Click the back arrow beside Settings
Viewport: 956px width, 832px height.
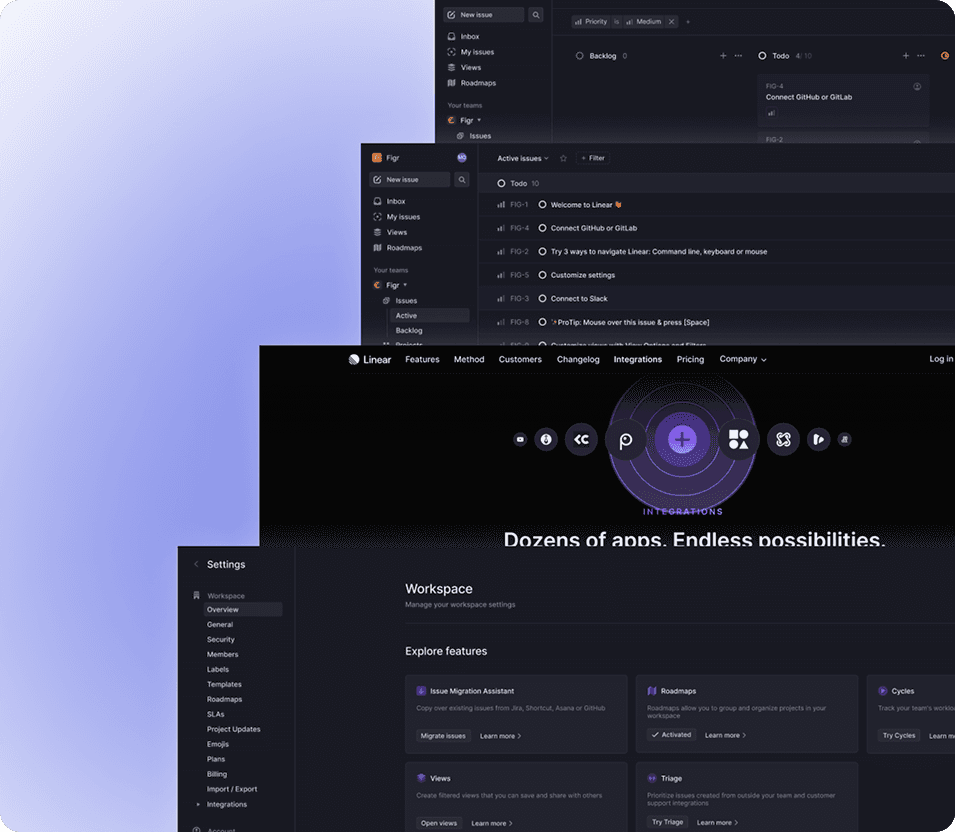[196, 565]
